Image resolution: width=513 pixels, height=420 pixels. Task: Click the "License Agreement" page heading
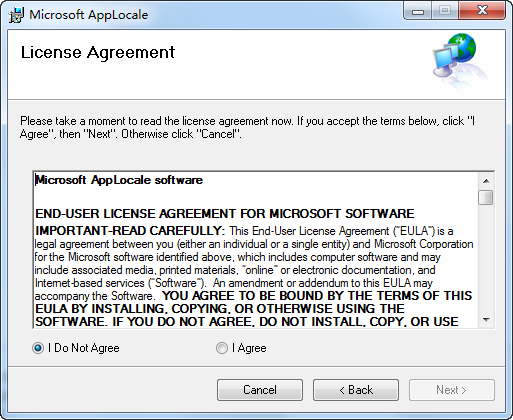point(98,53)
